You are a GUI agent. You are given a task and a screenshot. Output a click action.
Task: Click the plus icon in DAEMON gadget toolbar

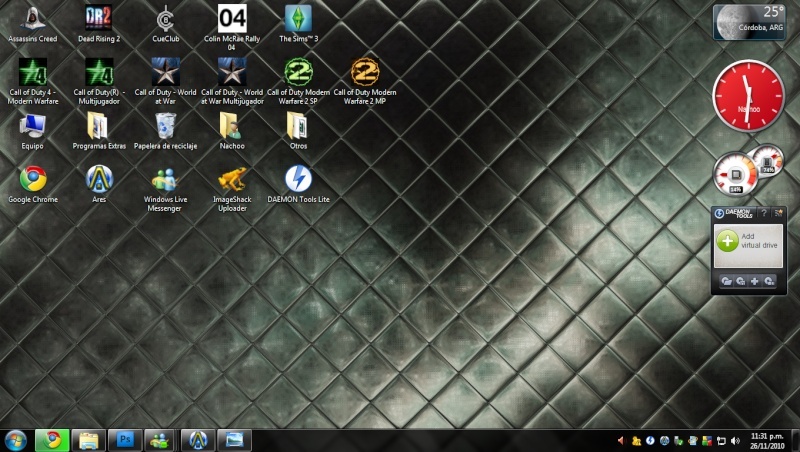[x=755, y=281]
